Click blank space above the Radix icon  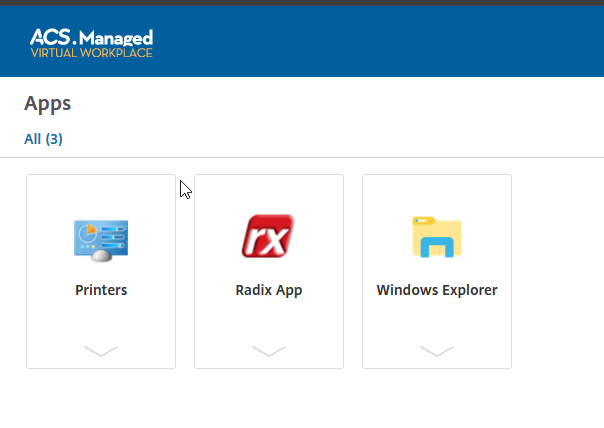click(268, 193)
